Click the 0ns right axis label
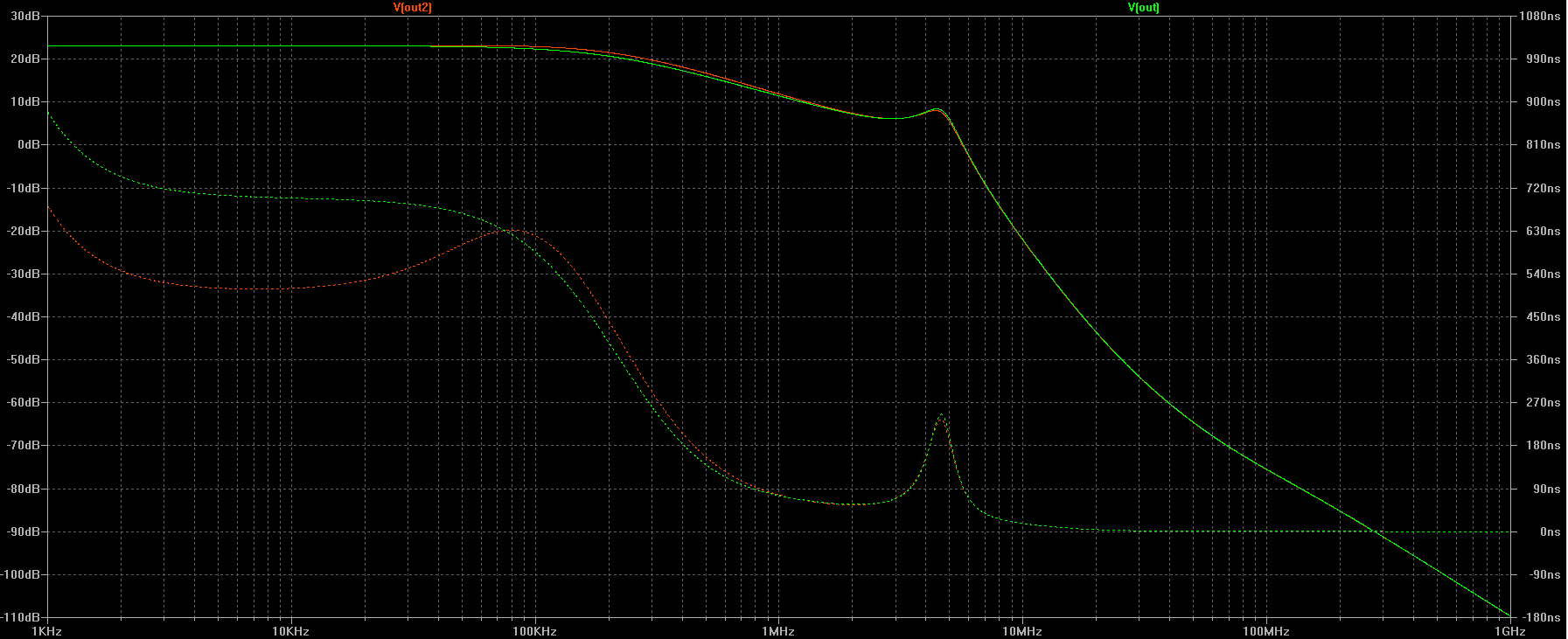Viewport: 1568px width, 639px height. tap(1550, 532)
